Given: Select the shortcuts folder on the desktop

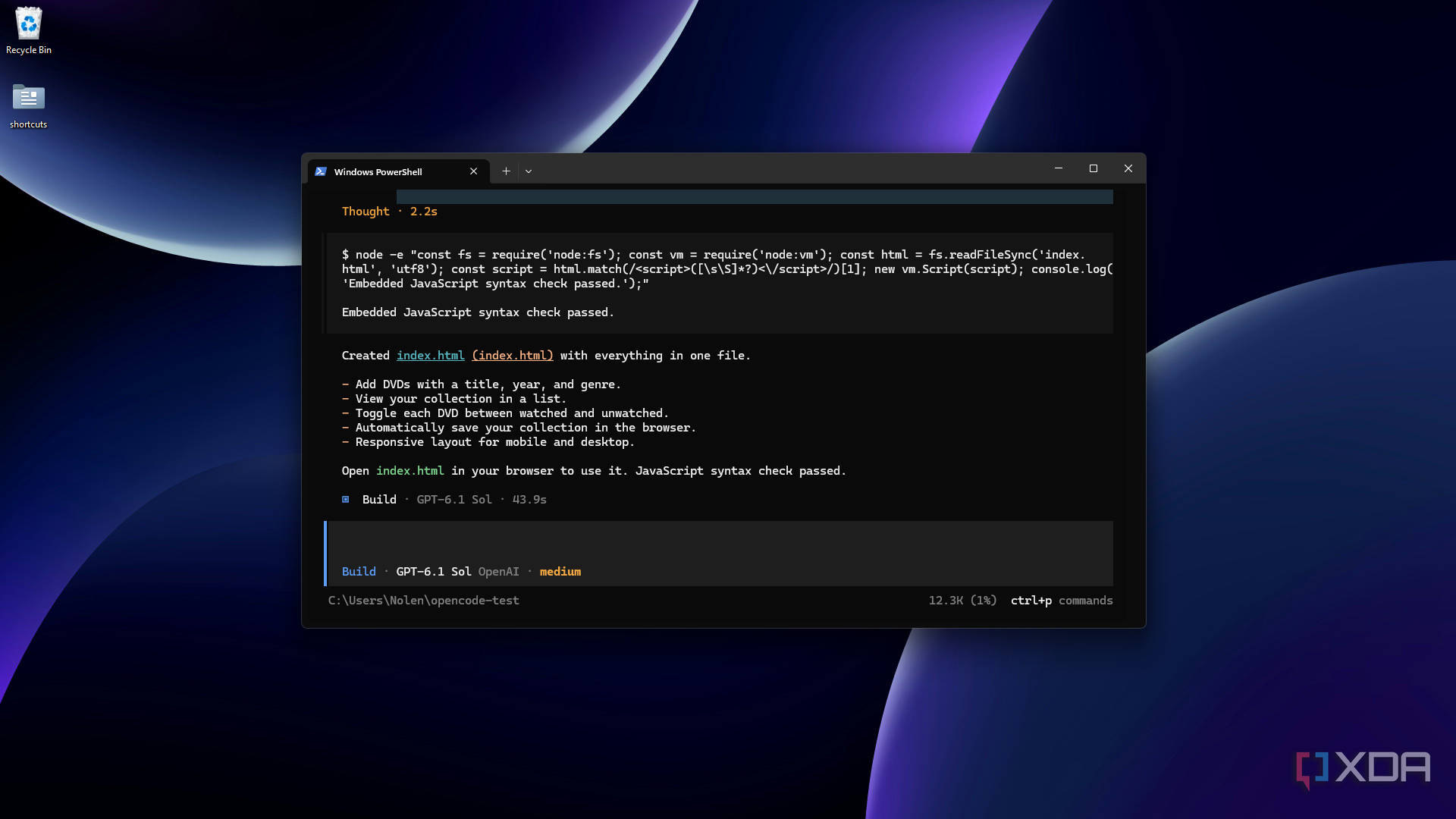Looking at the screenshot, I should click(29, 106).
